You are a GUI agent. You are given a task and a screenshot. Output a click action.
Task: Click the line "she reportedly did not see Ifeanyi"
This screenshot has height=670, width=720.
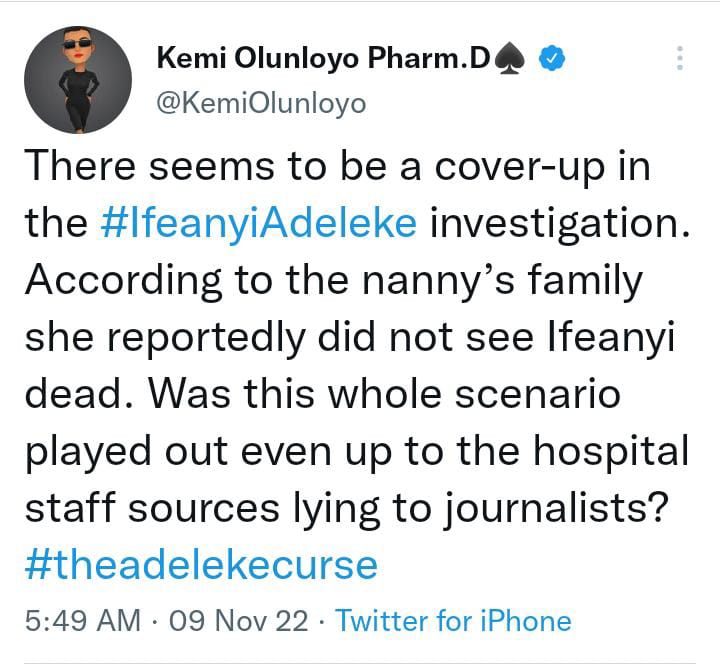pos(349,337)
